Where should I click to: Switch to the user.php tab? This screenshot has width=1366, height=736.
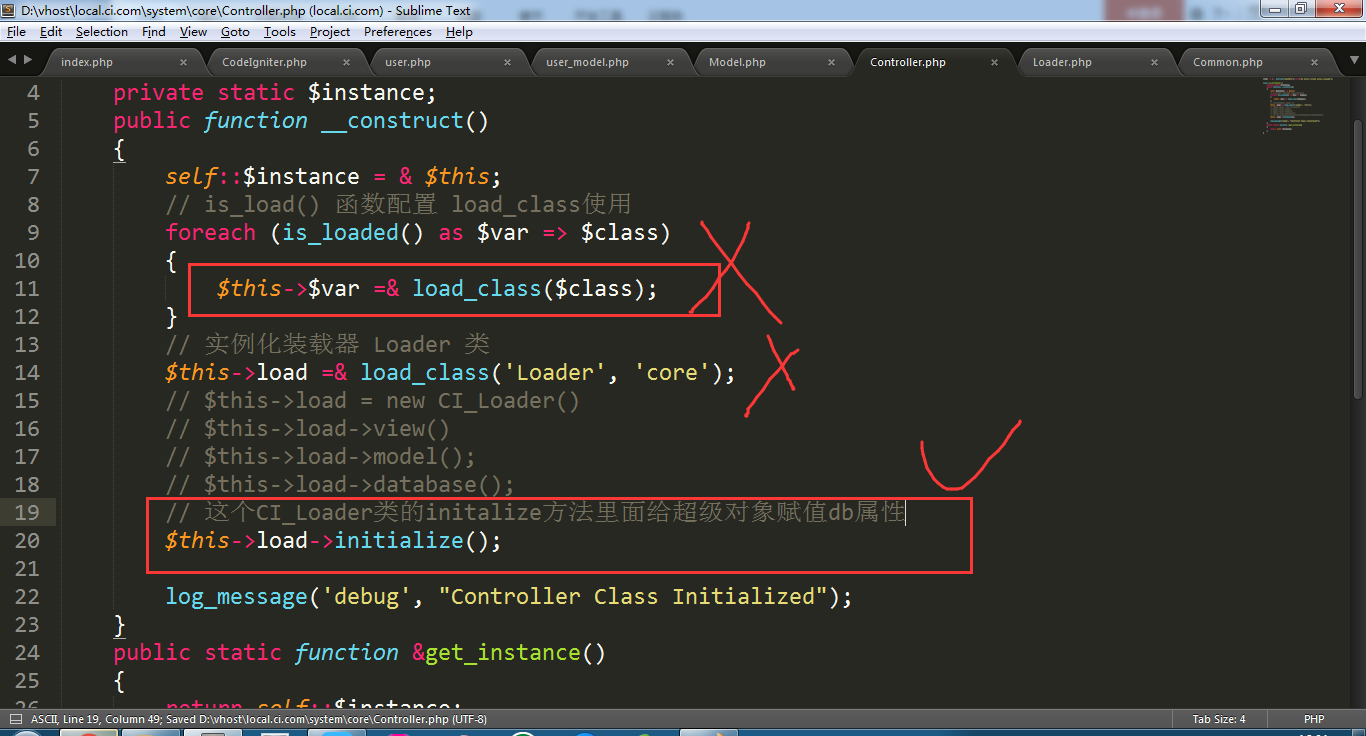point(407,62)
